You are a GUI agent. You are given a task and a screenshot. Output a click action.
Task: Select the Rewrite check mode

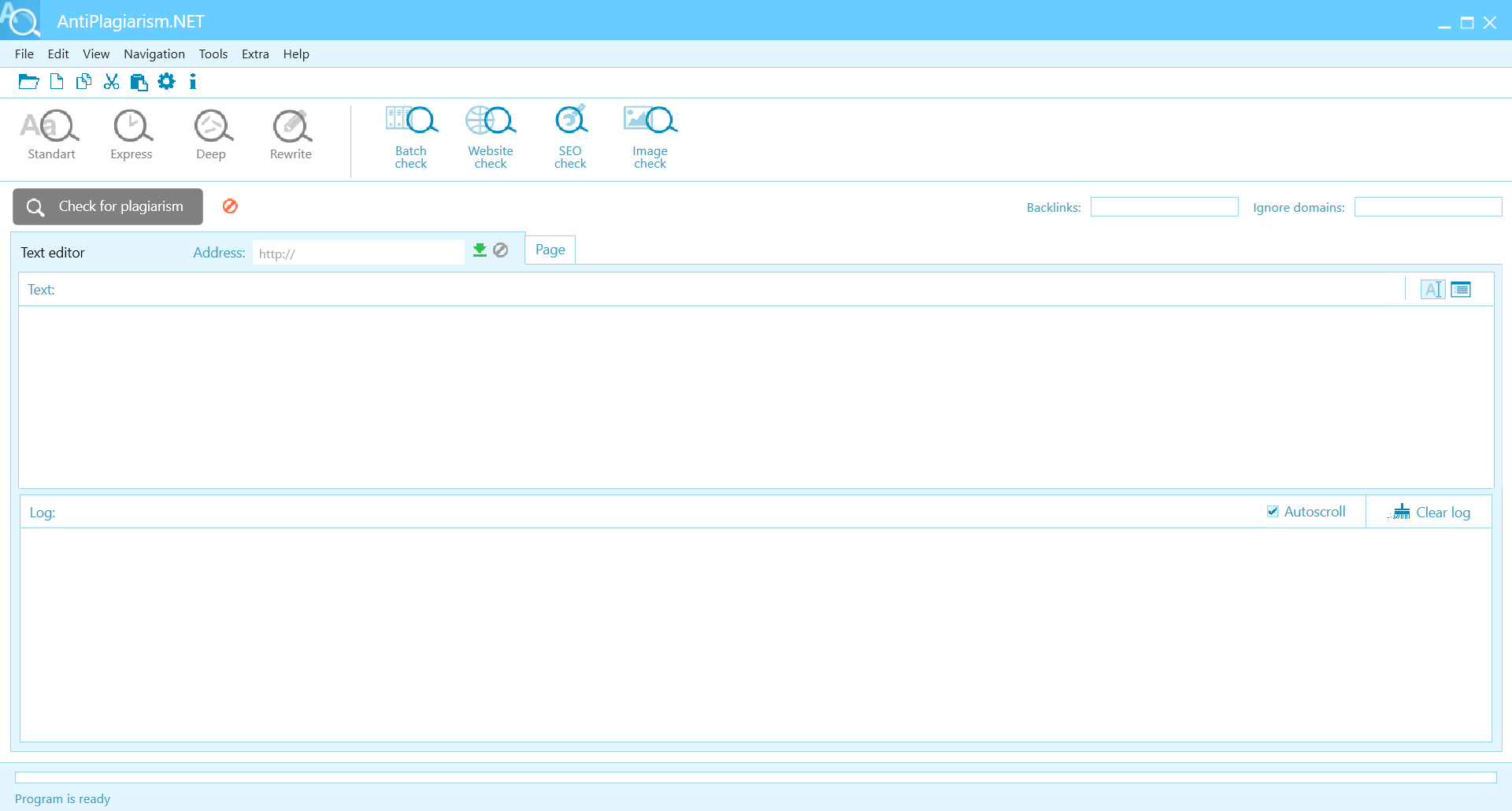click(x=291, y=135)
